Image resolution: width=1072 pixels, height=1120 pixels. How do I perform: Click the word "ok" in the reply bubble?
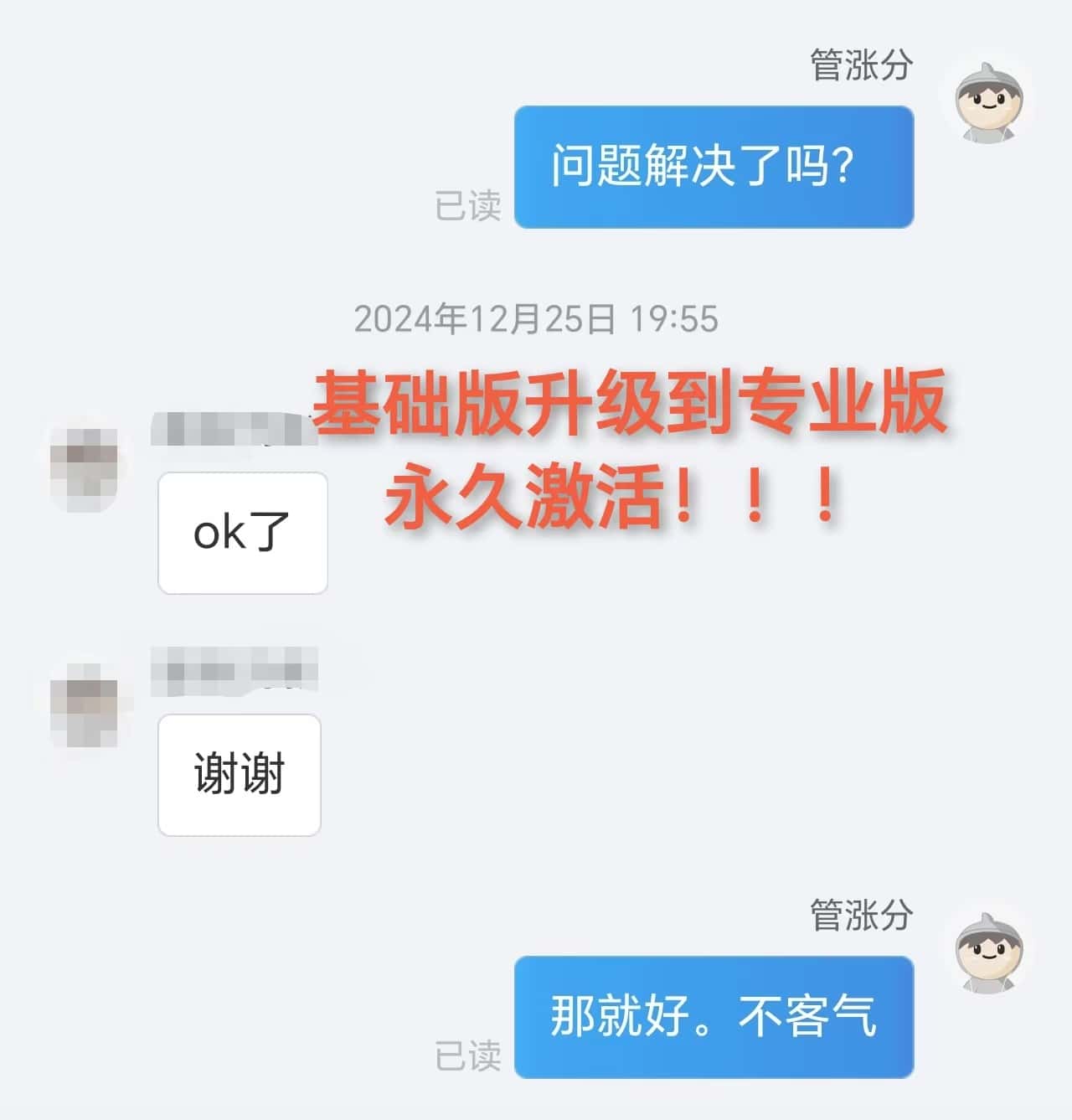pyautogui.click(x=219, y=533)
